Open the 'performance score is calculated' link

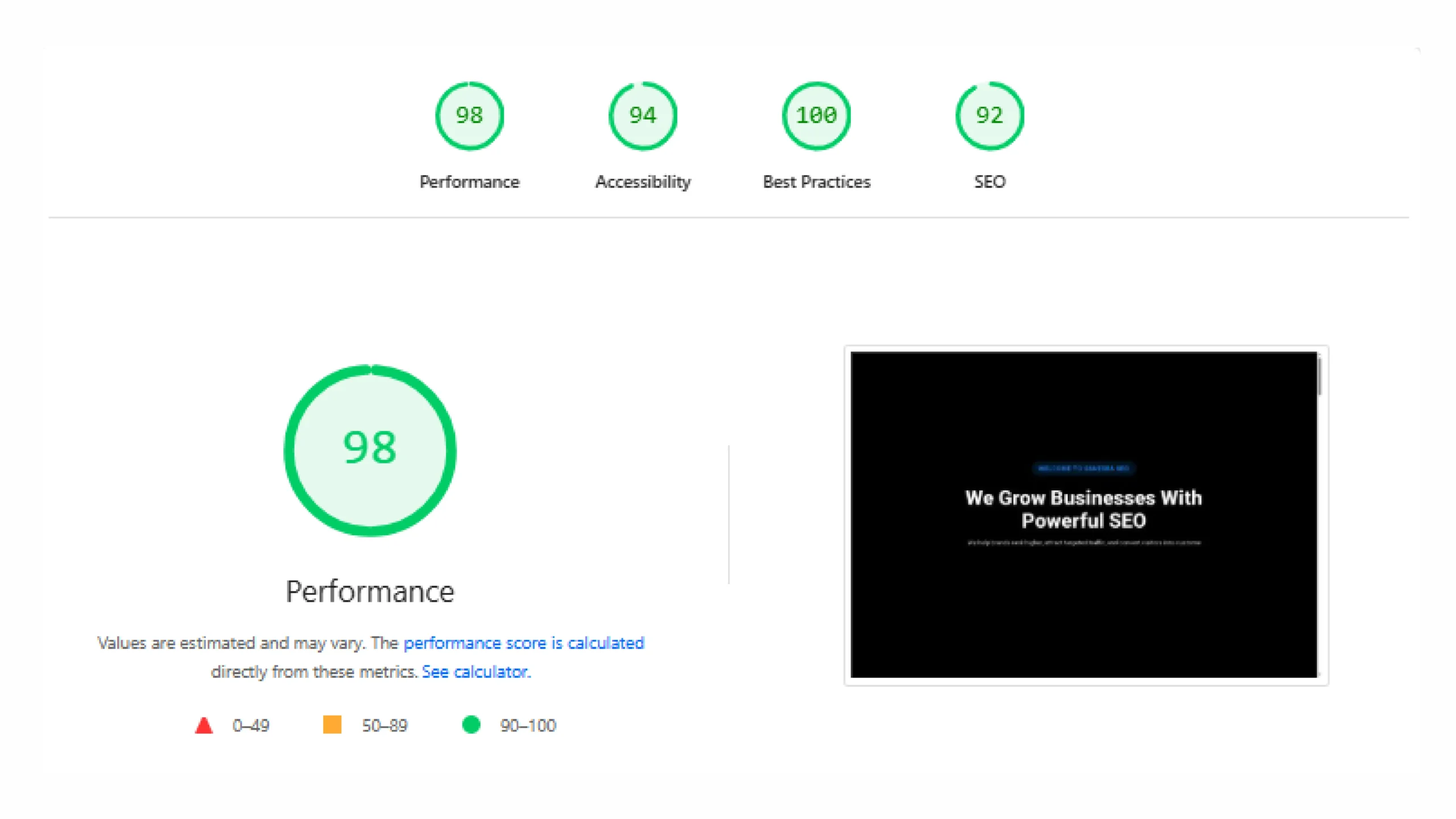524,643
